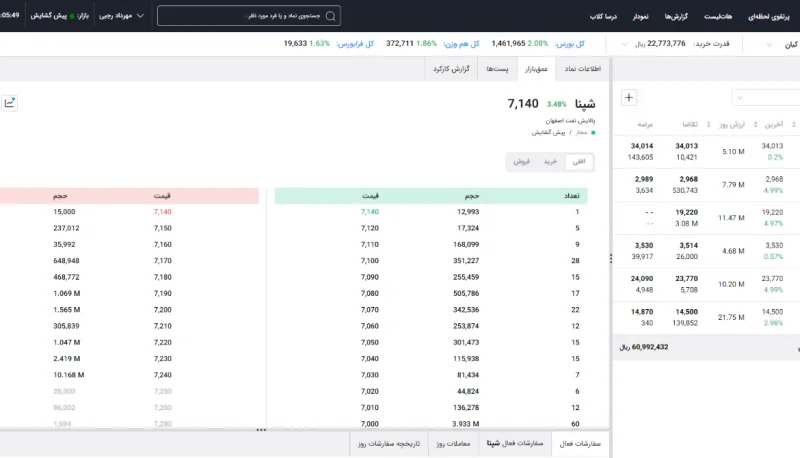Click the sell-side price 7,140
This screenshot has height=458, width=800.
(x=163, y=212)
